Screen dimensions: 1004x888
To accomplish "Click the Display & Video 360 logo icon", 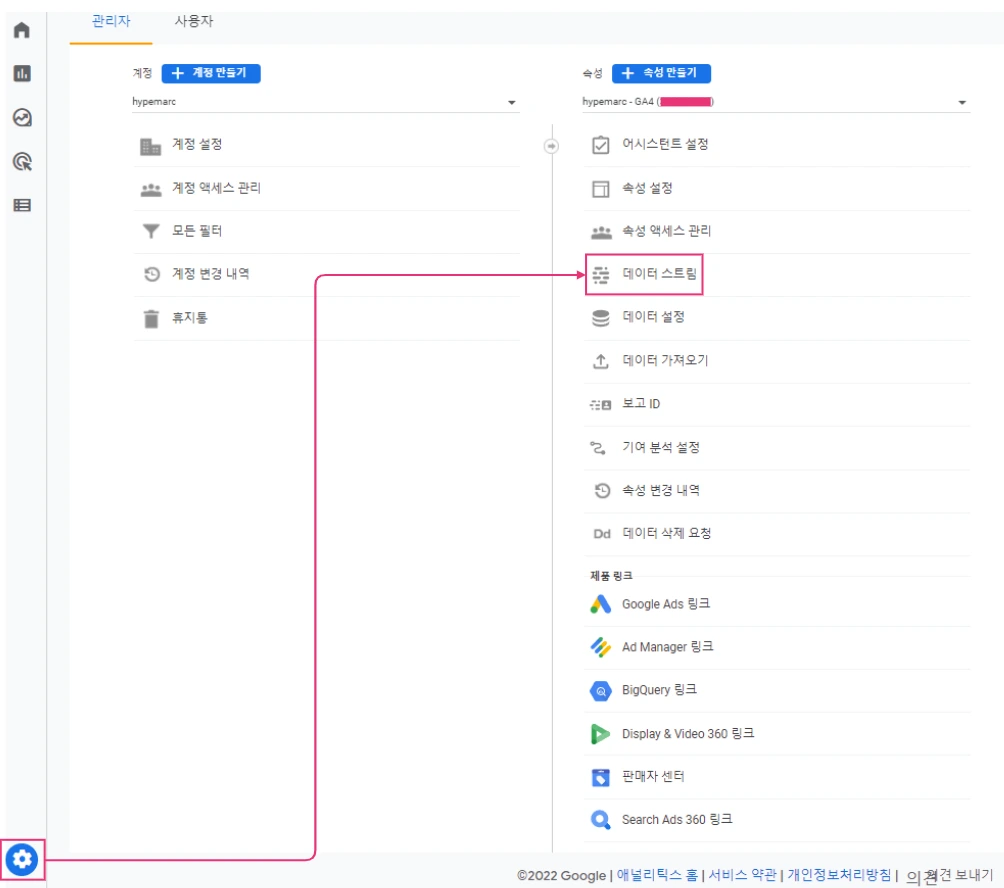I will (600, 734).
